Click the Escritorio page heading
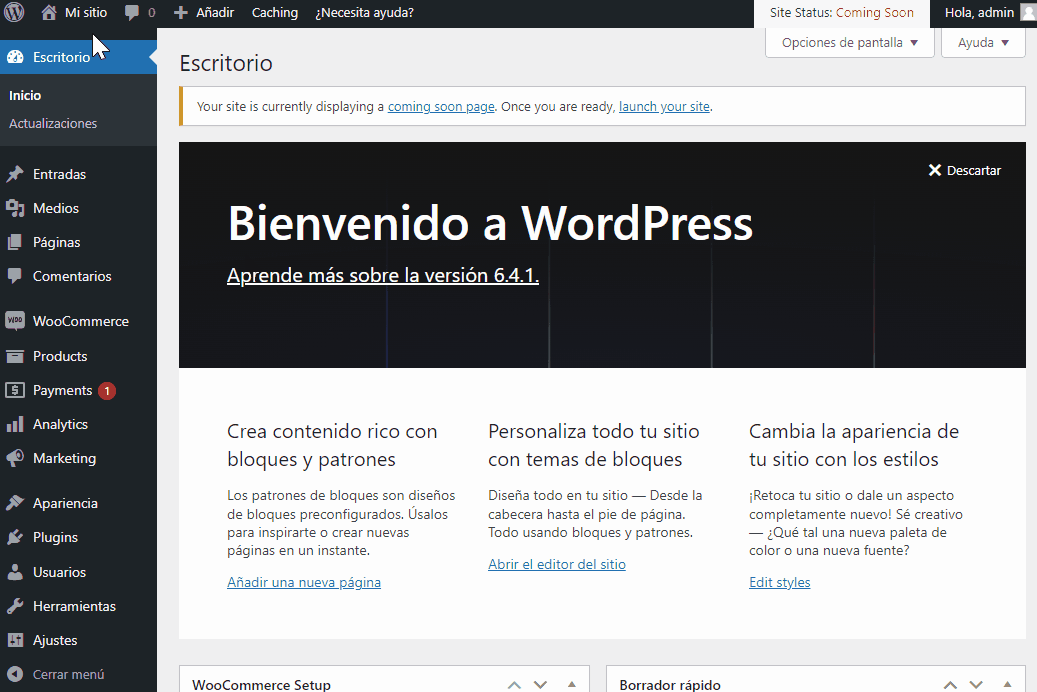Viewport: 1037px width, 692px height. pos(226,64)
